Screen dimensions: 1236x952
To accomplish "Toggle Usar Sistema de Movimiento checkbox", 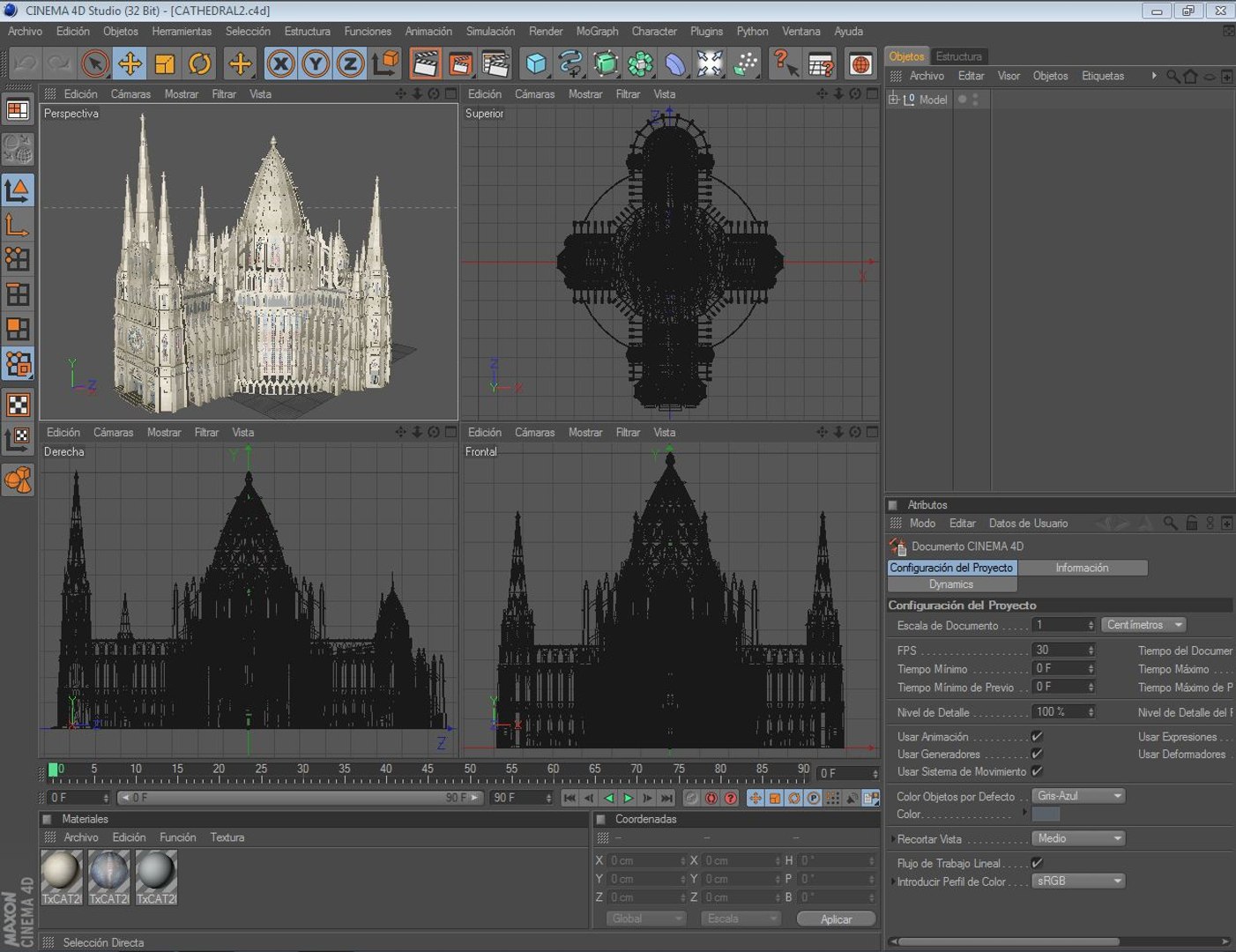I will 1037,771.
